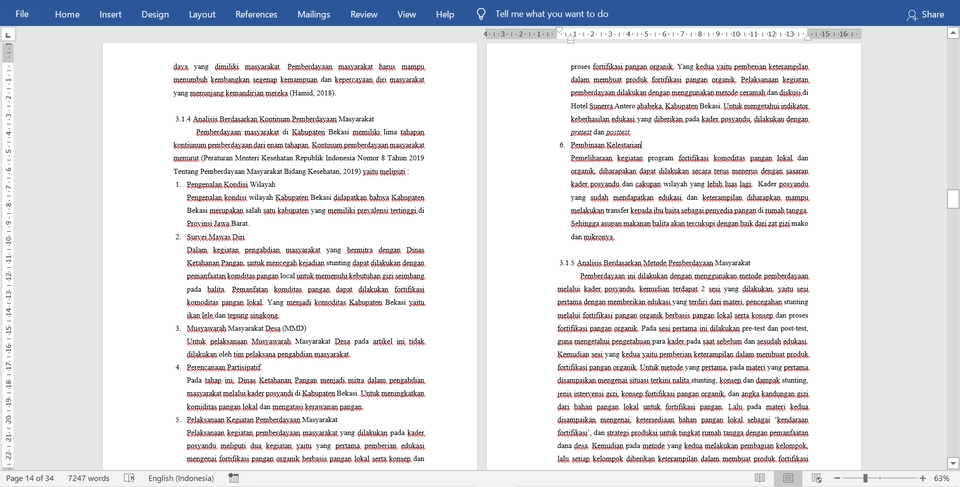Screen dimensions: 960x487
Task: Click 'Pelaksanaan Kegiatan Pemberdayaan Masyarakat' item
Action: [x=262, y=420]
